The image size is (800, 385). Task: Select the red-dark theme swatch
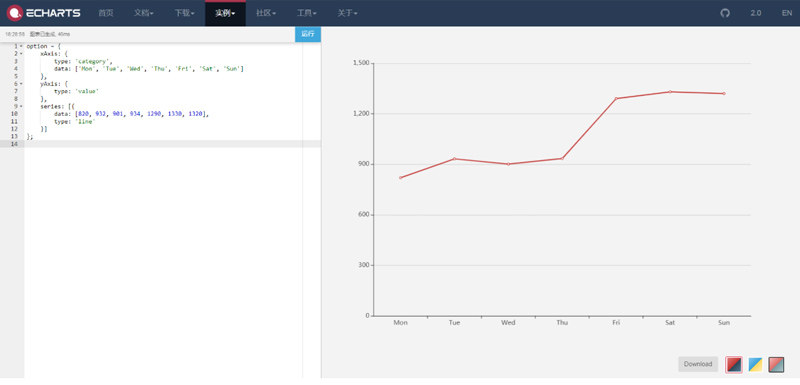coord(734,364)
